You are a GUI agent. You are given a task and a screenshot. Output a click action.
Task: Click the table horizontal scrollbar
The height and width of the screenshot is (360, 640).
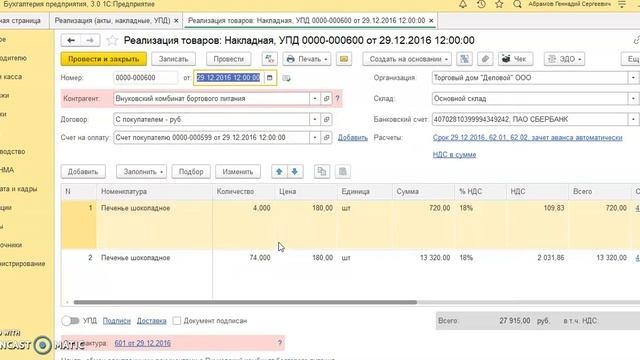click(245, 302)
